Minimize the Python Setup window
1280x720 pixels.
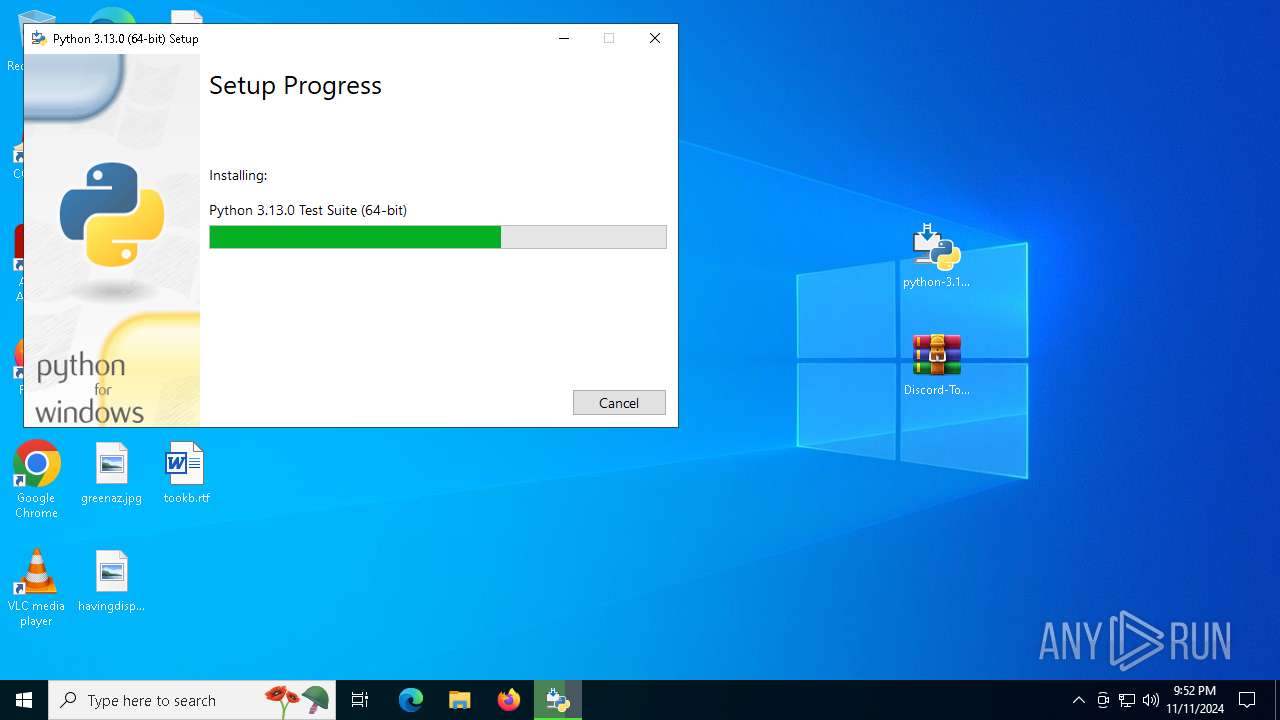(564, 38)
